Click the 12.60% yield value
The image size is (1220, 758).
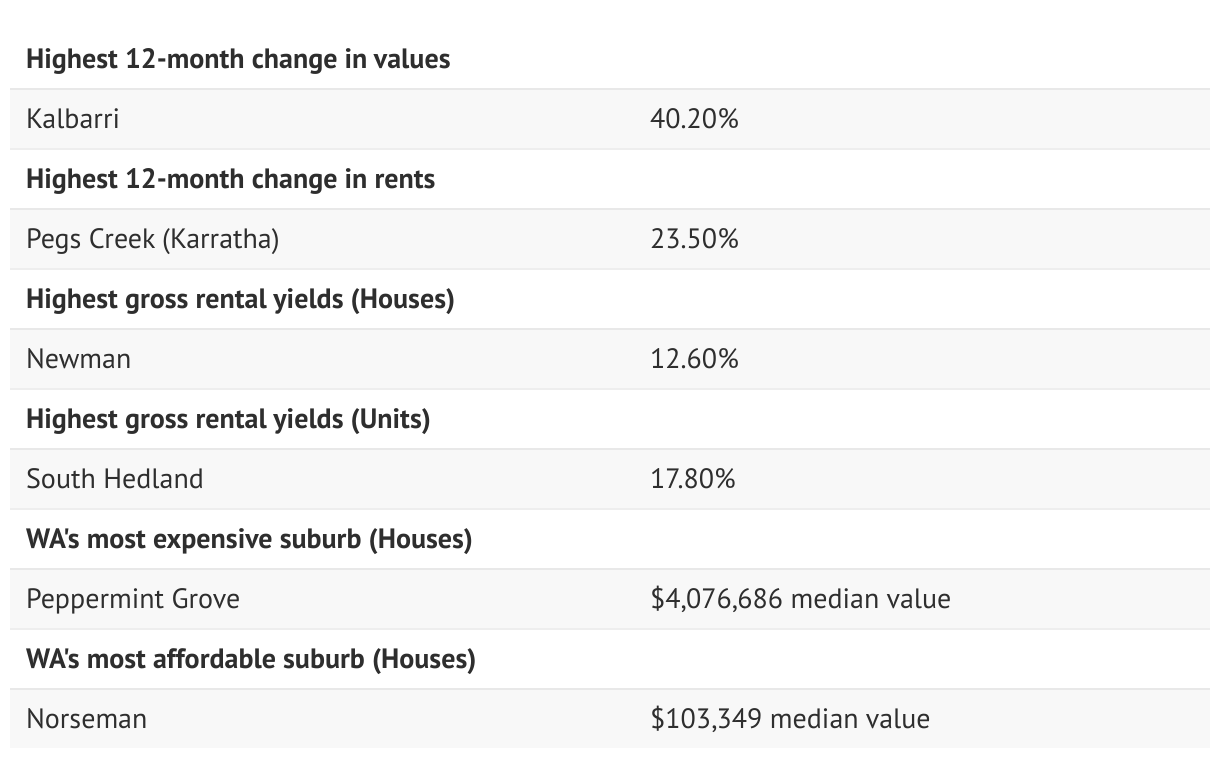coord(694,359)
